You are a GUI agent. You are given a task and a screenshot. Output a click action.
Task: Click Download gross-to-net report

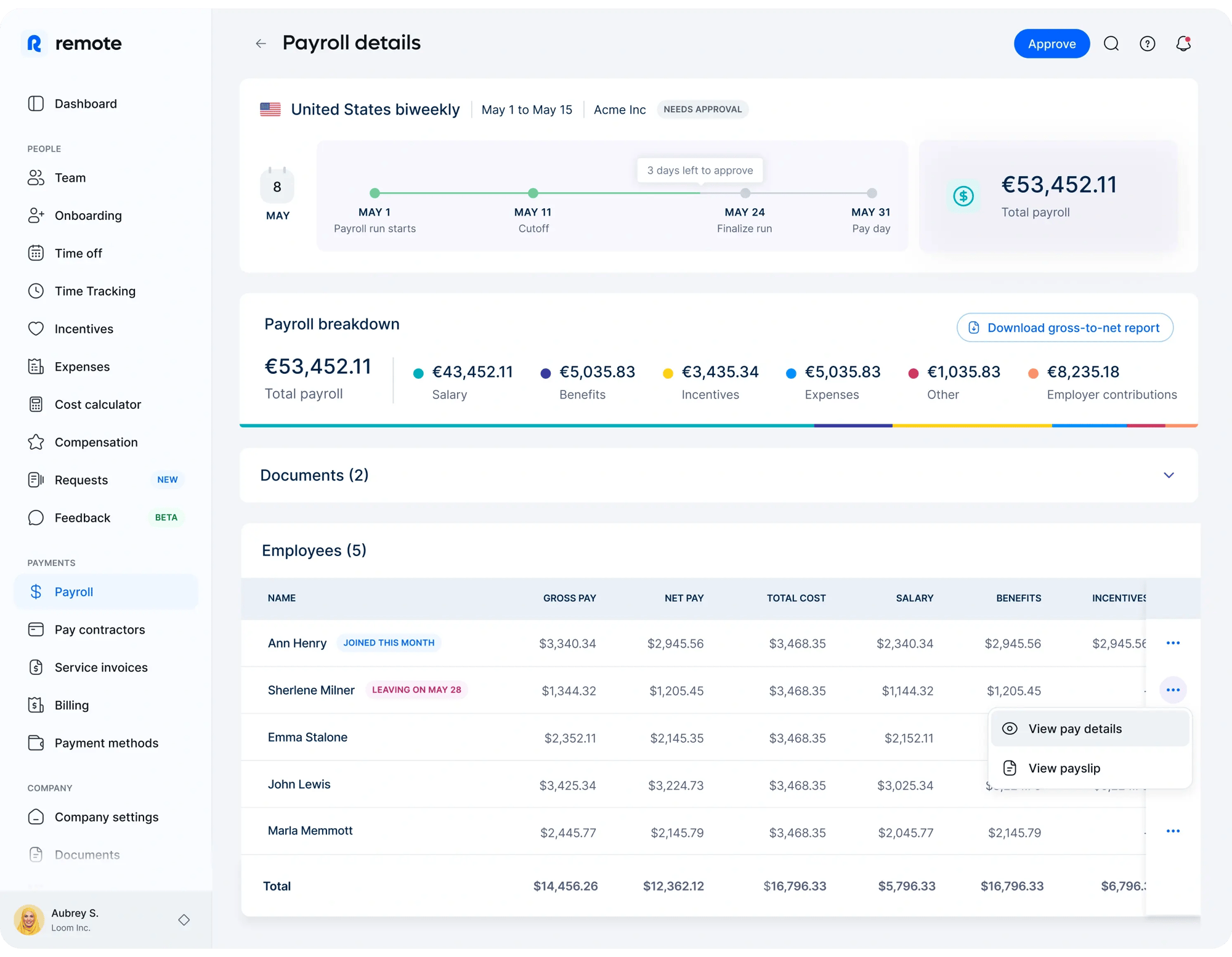click(x=1064, y=328)
